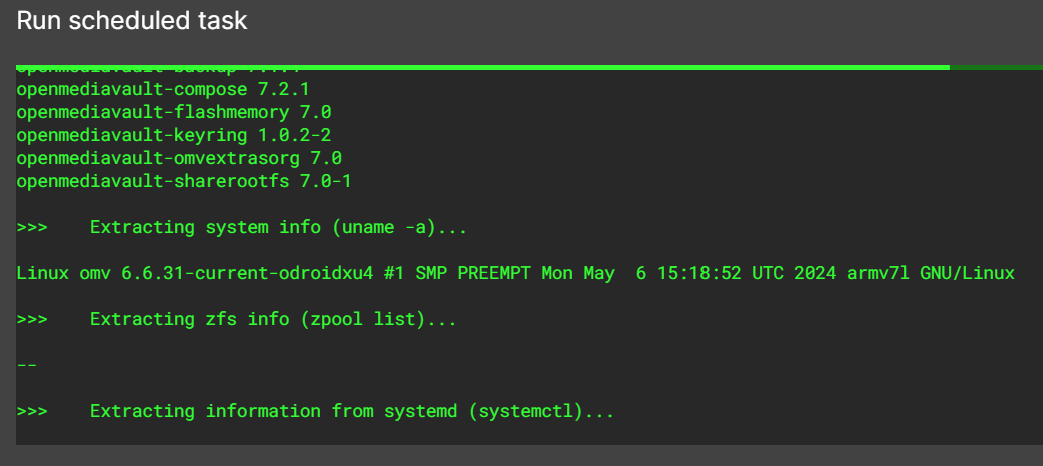Image resolution: width=1043 pixels, height=466 pixels.
Task: Click the Extracting system info output line
Action: tap(242, 227)
